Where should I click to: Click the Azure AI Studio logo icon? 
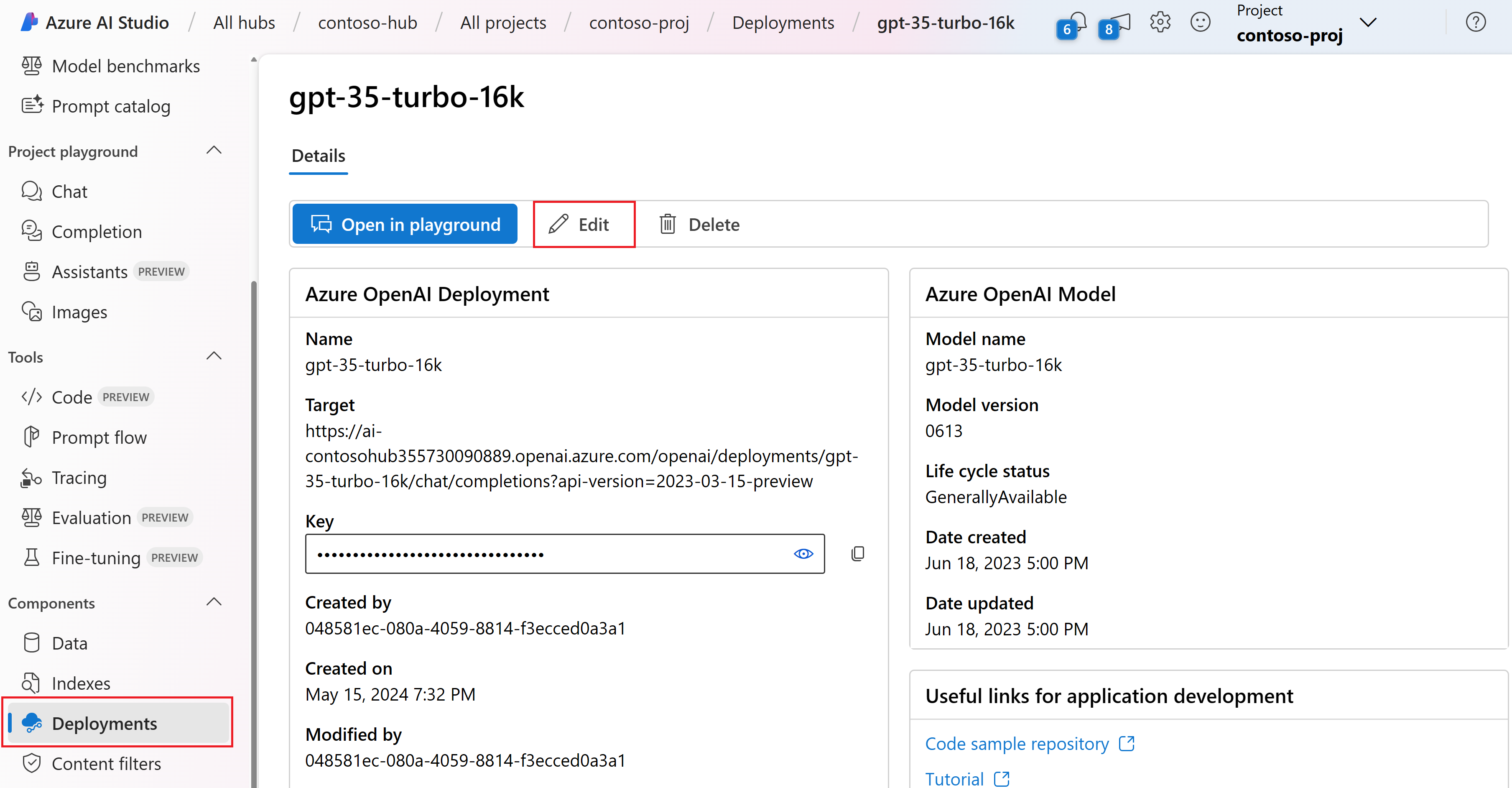29,22
